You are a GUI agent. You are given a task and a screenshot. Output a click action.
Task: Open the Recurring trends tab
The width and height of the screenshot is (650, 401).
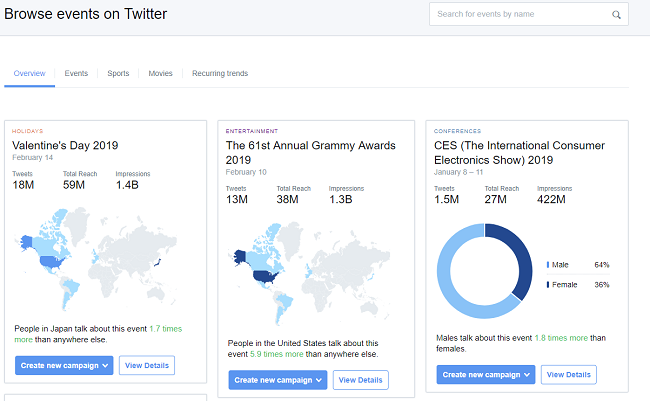220,73
